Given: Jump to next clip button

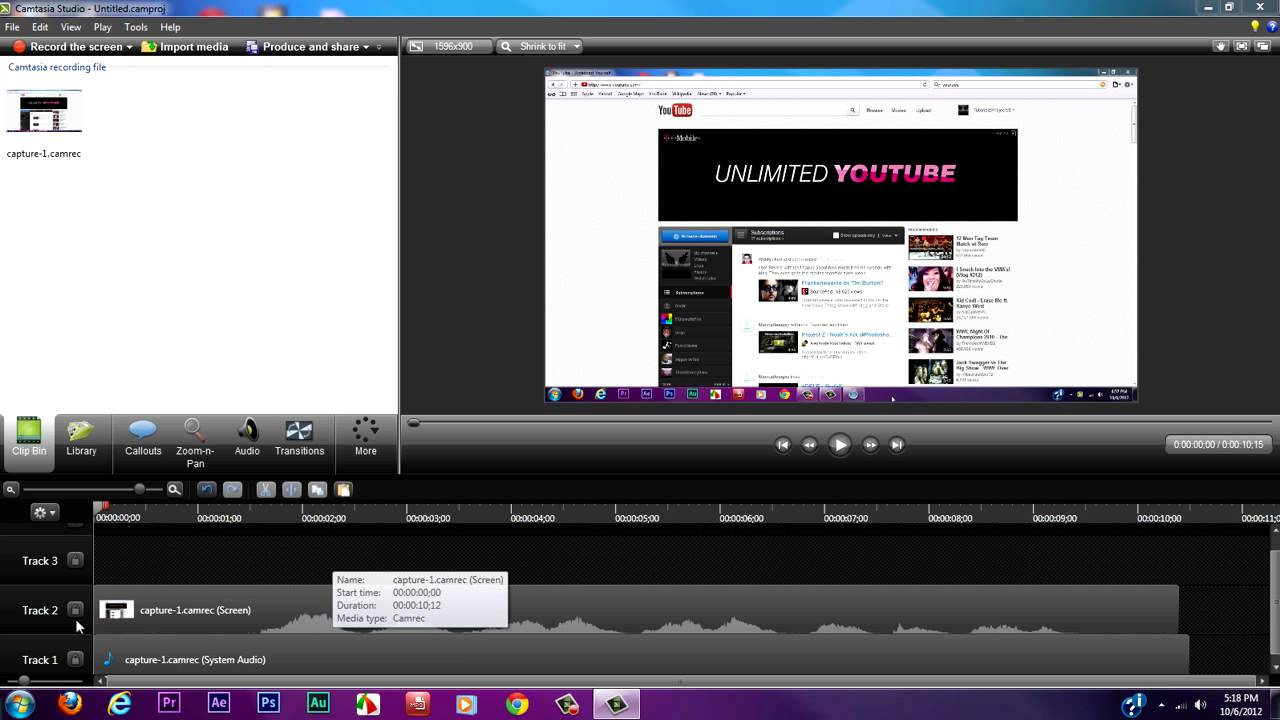Looking at the screenshot, I should point(897,445).
